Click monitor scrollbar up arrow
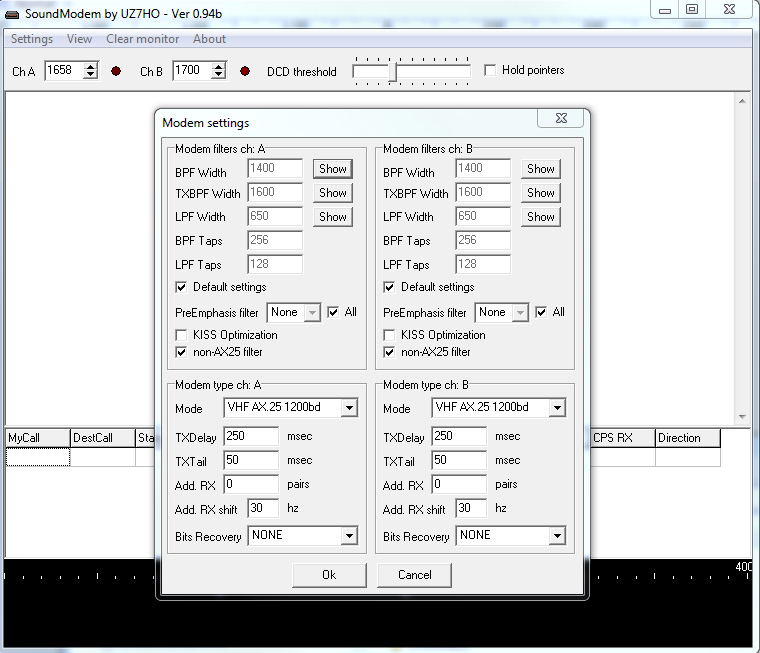 pyautogui.click(x=742, y=101)
